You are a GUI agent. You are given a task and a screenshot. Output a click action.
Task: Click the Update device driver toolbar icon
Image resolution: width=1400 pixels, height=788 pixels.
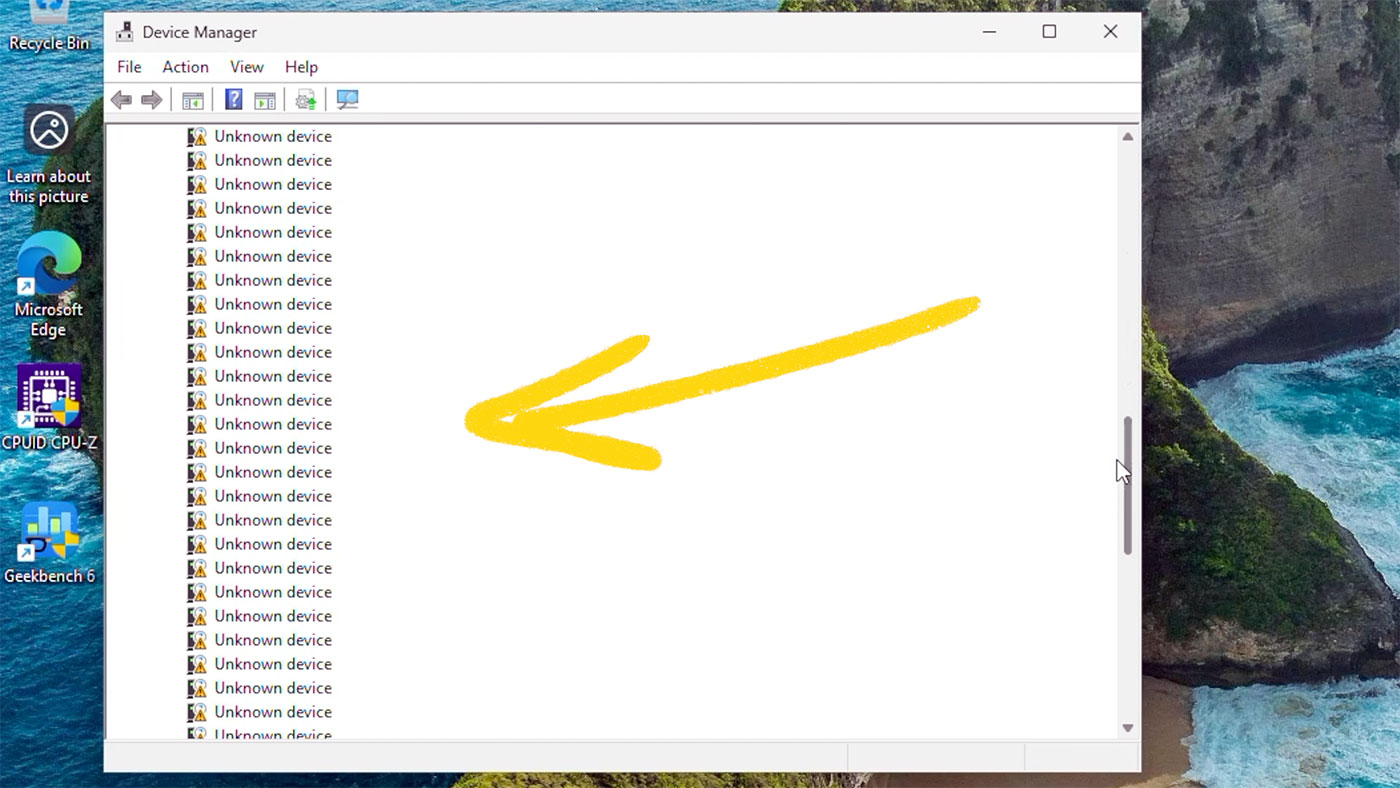[306, 100]
